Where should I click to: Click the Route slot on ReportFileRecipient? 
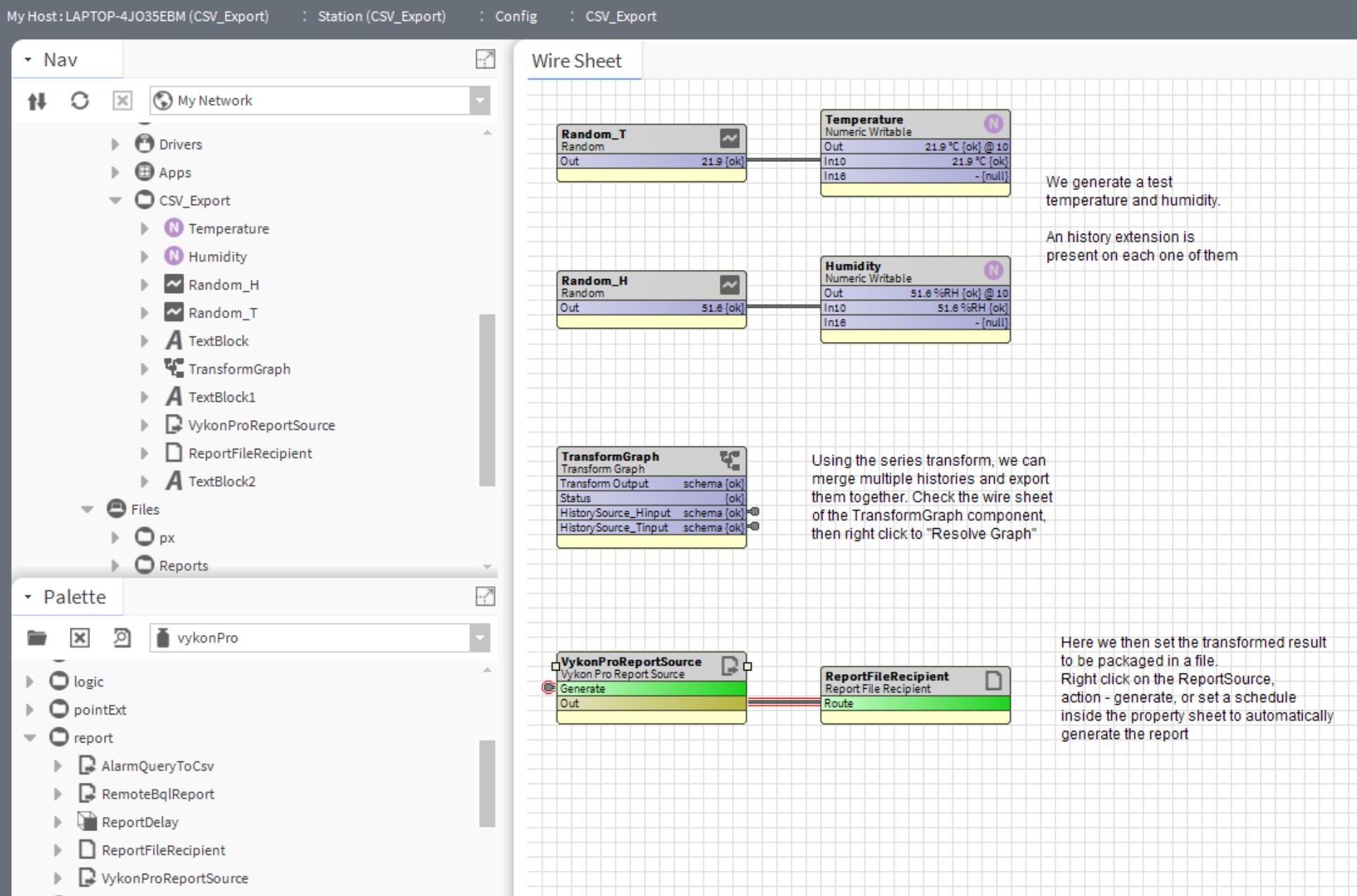tap(915, 703)
